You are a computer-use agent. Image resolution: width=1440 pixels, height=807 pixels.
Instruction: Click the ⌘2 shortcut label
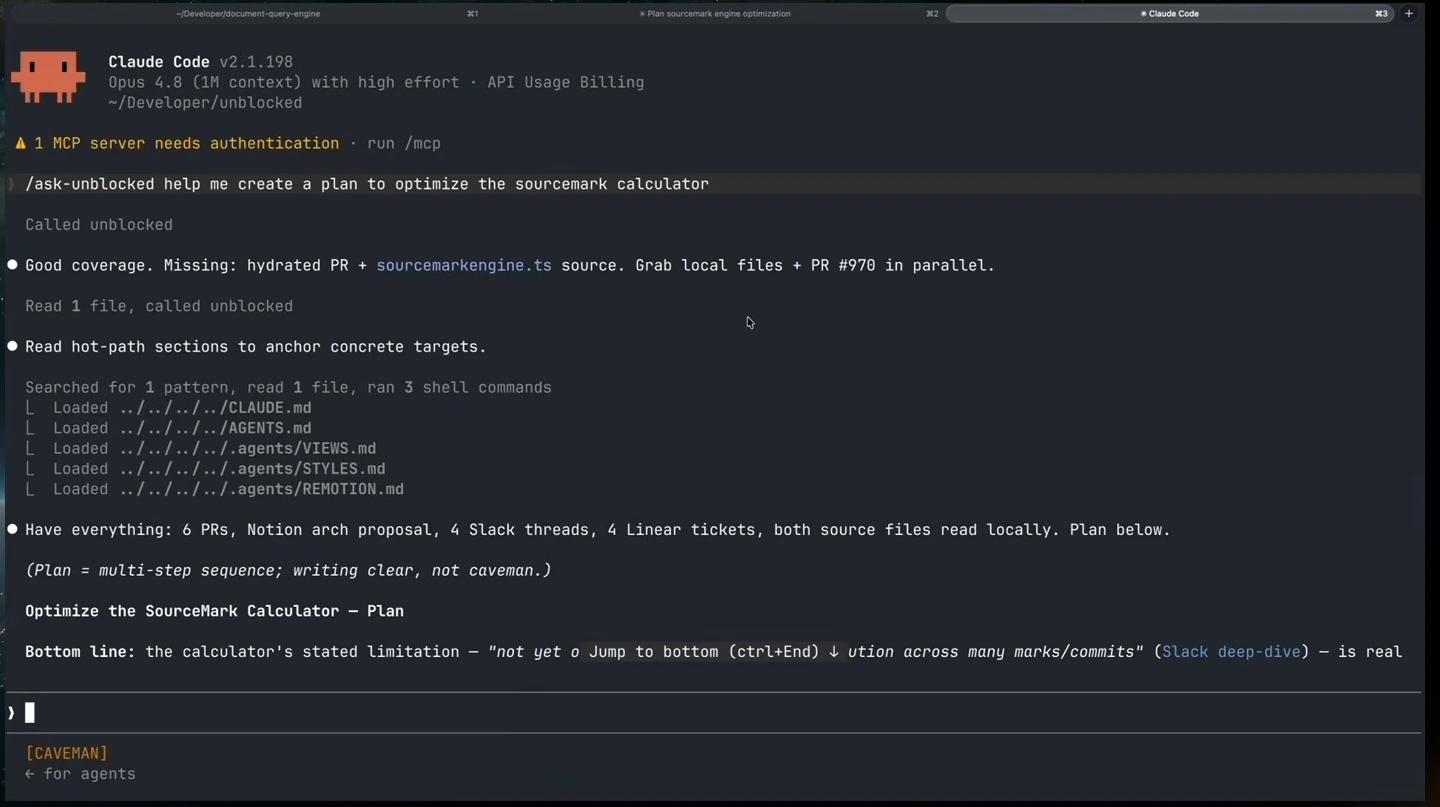(x=932, y=14)
